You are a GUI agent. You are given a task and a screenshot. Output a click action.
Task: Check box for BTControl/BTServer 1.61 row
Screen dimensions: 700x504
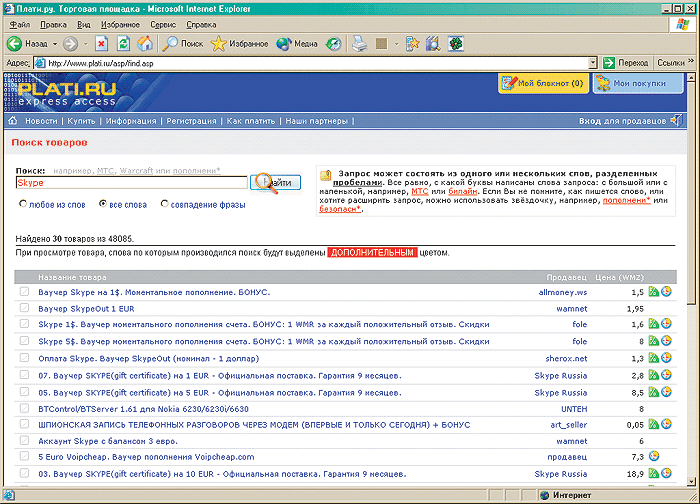click(24, 408)
